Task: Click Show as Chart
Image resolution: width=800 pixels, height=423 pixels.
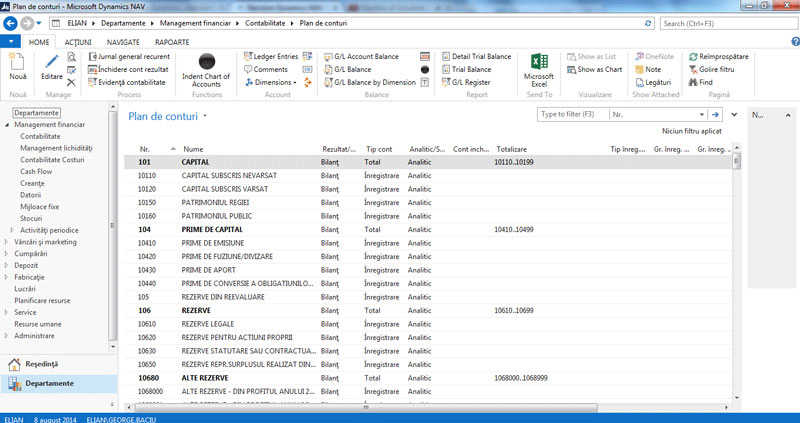Action: pos(595,69)
